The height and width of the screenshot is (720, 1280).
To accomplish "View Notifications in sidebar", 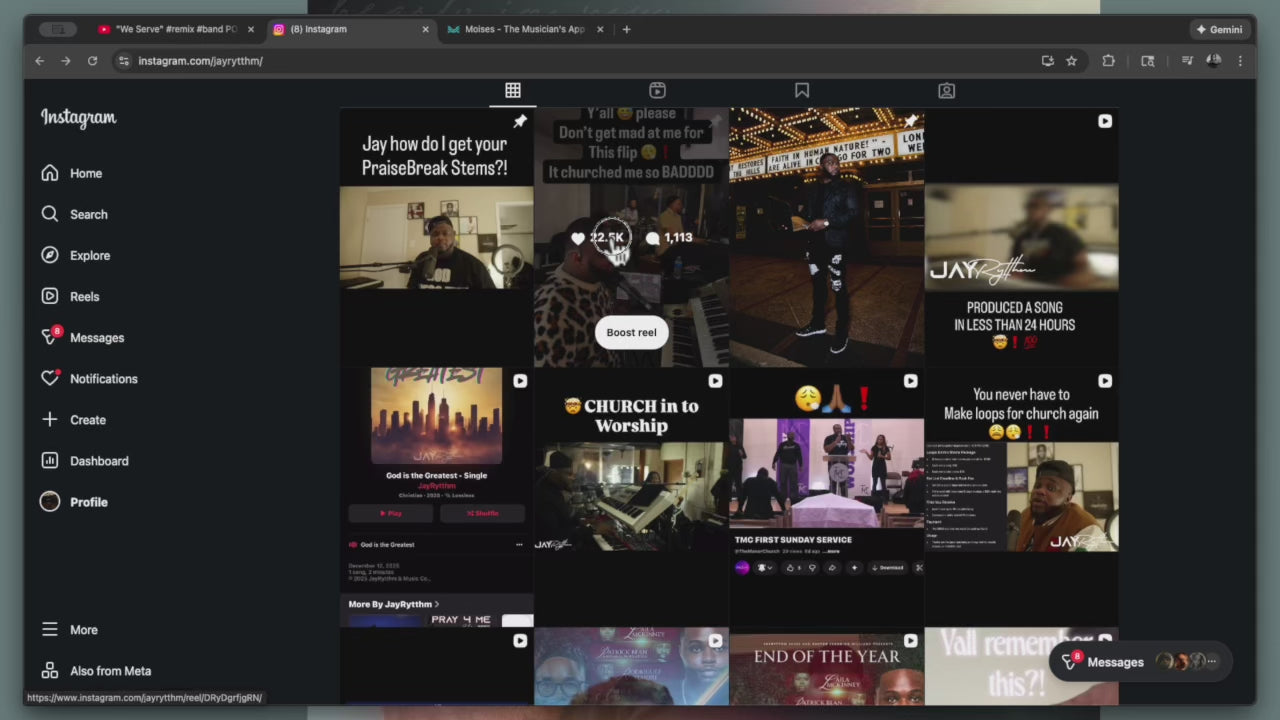I will (x=103, y=378).
